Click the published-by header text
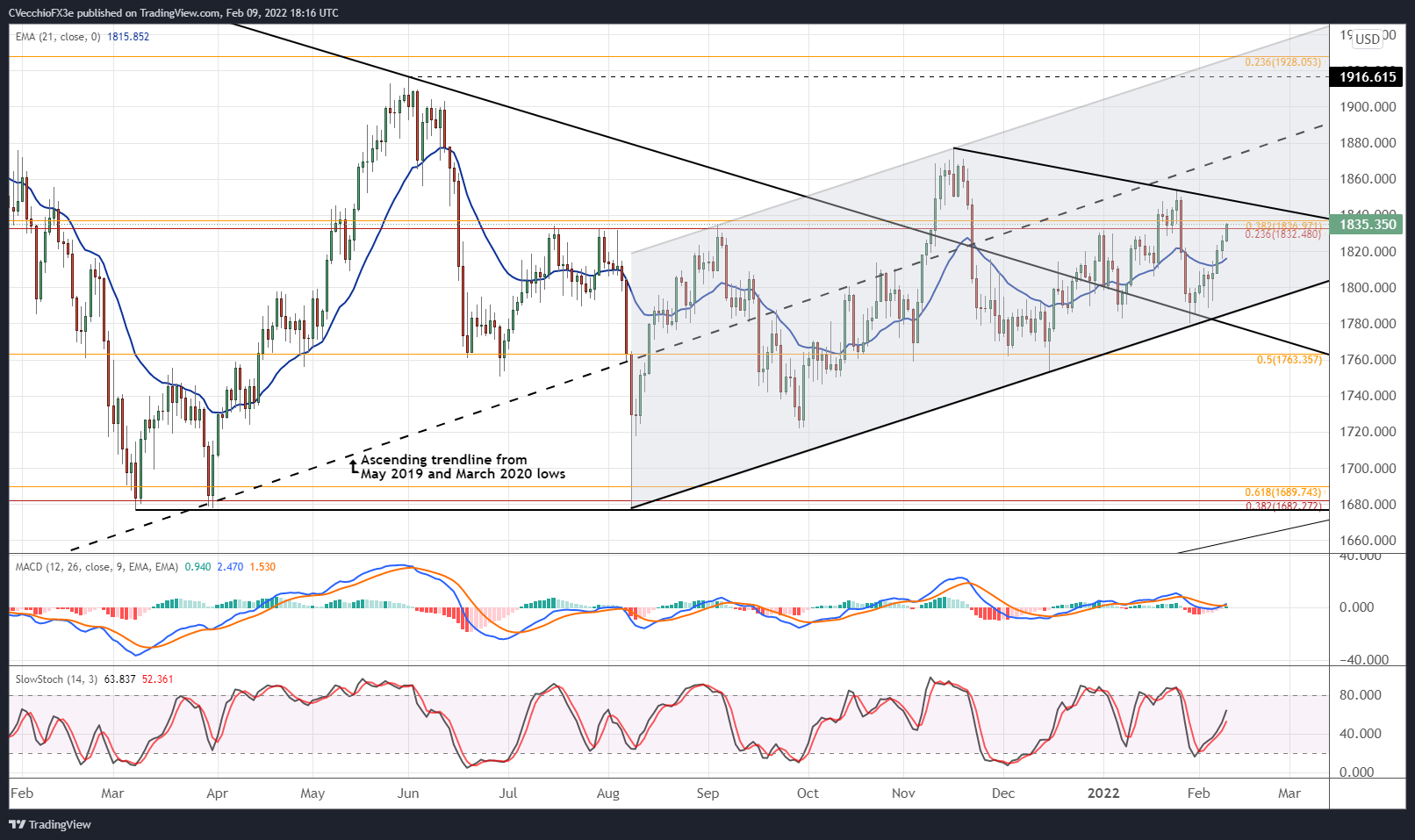 point(174,13)
